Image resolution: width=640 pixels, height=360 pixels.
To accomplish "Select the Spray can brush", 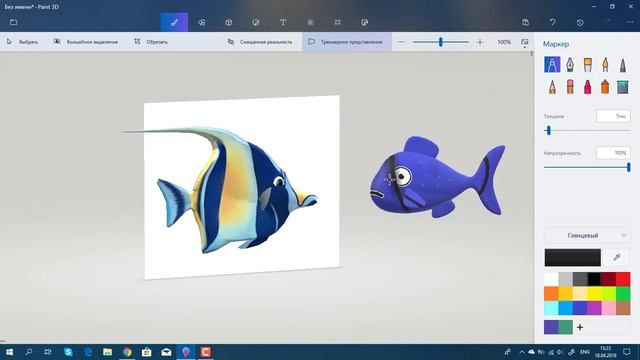I will tap(605, 87).
